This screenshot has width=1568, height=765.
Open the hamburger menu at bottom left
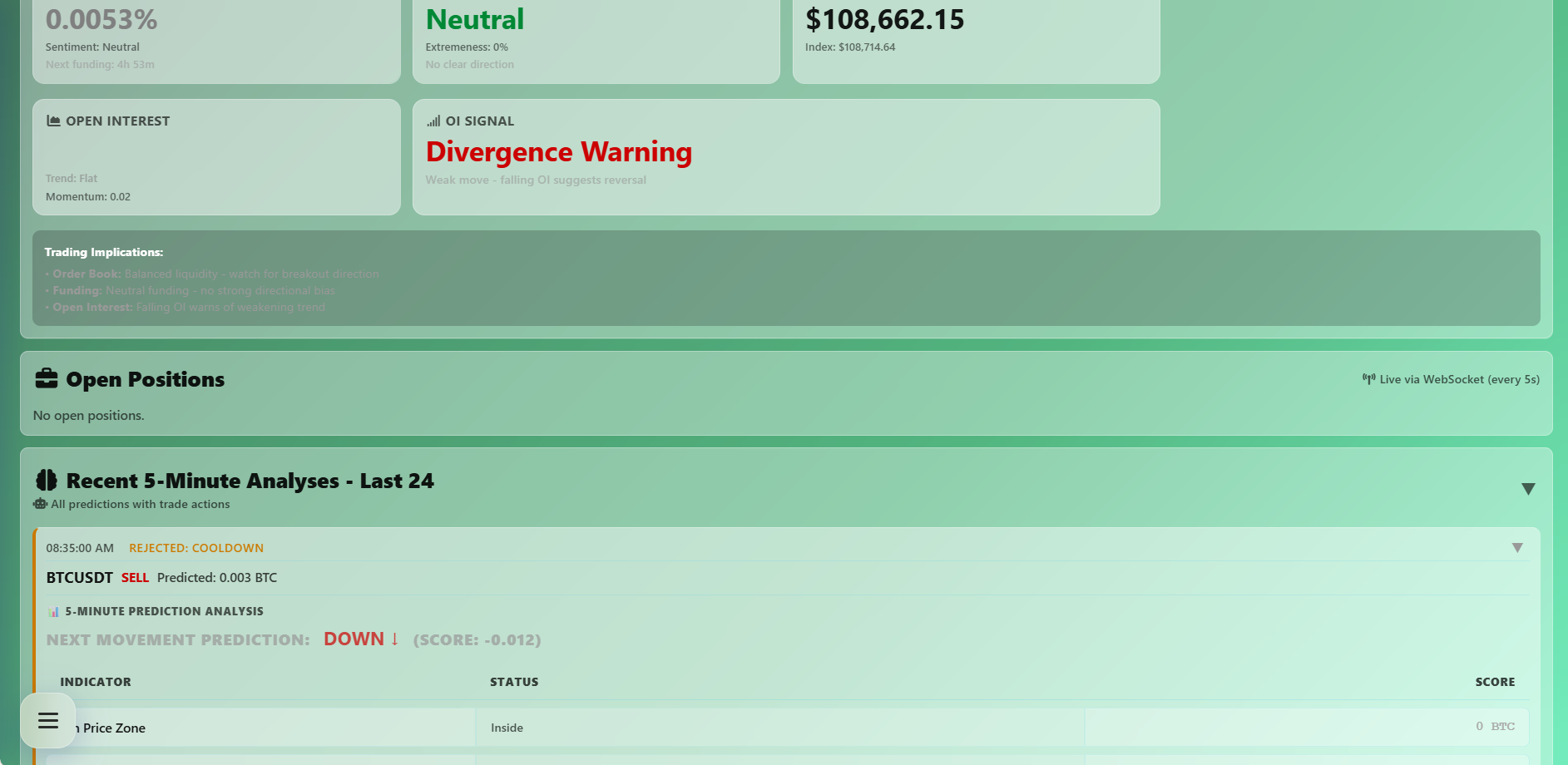tap(47, 719)
